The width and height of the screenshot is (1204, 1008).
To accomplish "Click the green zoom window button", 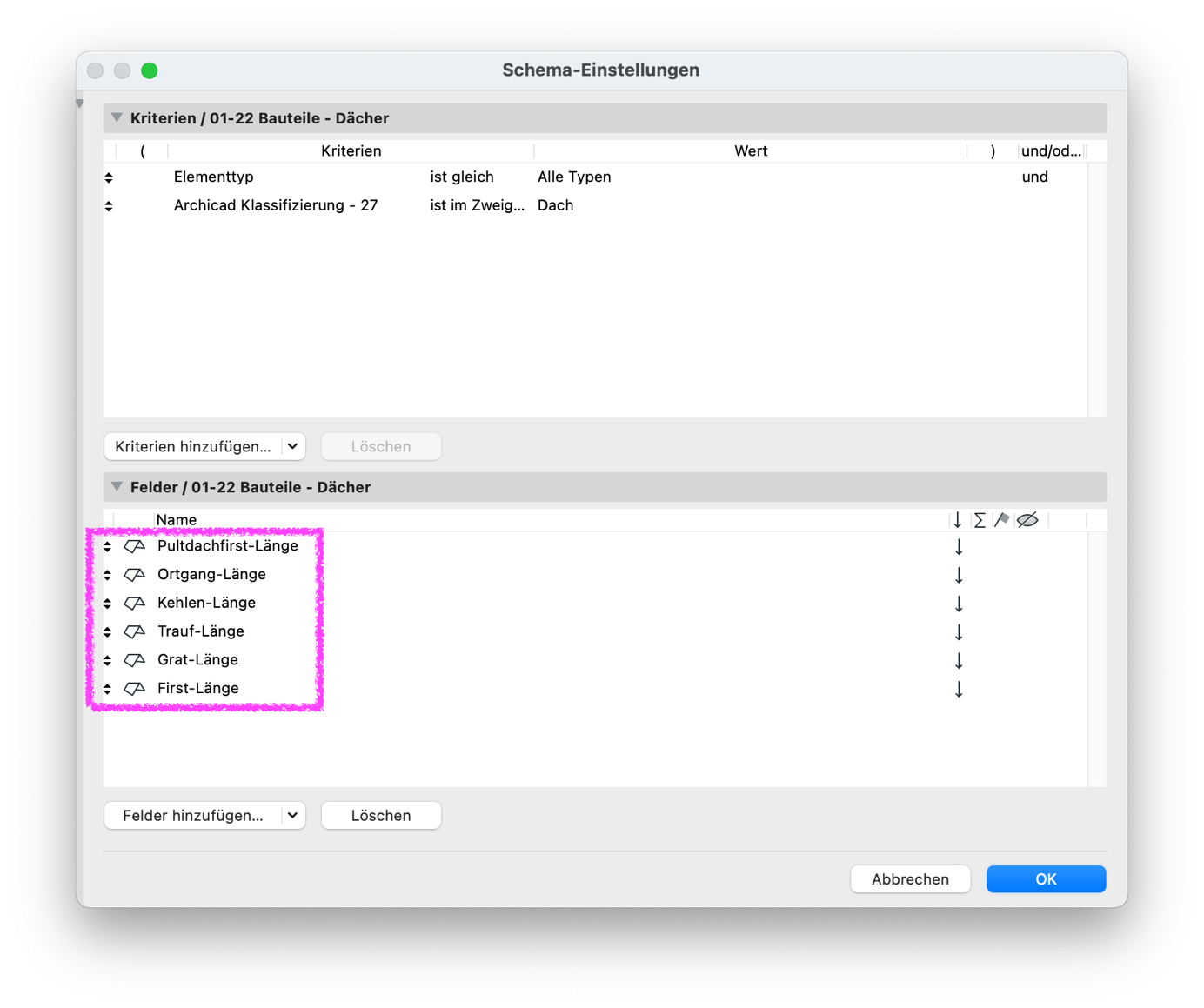I will click(x=150, y=70).
